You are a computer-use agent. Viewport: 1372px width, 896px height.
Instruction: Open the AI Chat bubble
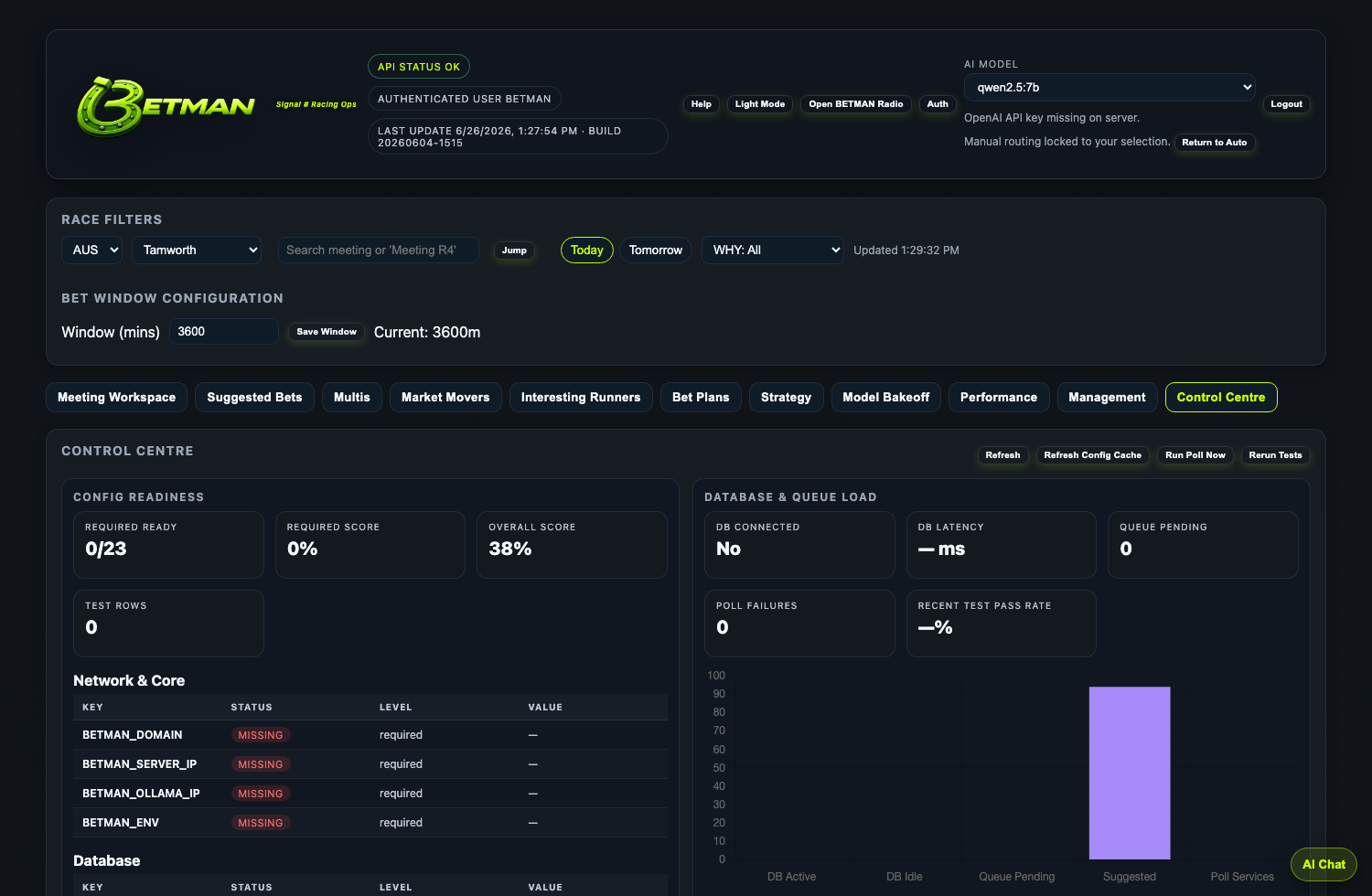(1324, 864)
